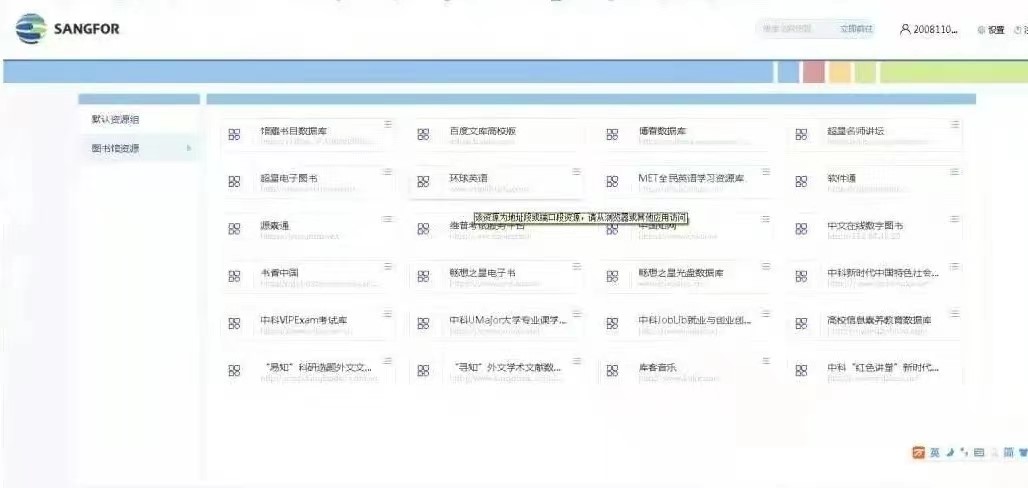Open the list menu icon on 环球英语
Viewport: 1028px width, 488px height.
coord(576,171)
